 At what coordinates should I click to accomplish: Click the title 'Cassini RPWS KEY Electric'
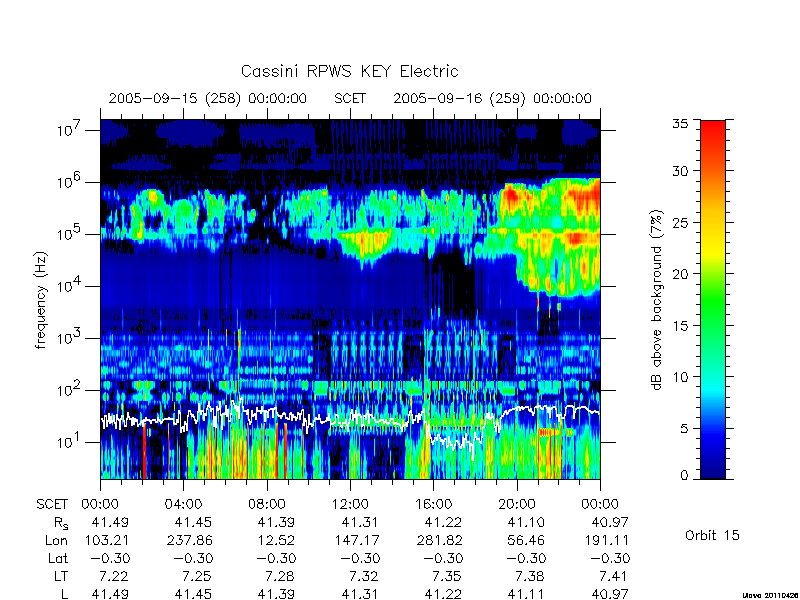[349, 71]
